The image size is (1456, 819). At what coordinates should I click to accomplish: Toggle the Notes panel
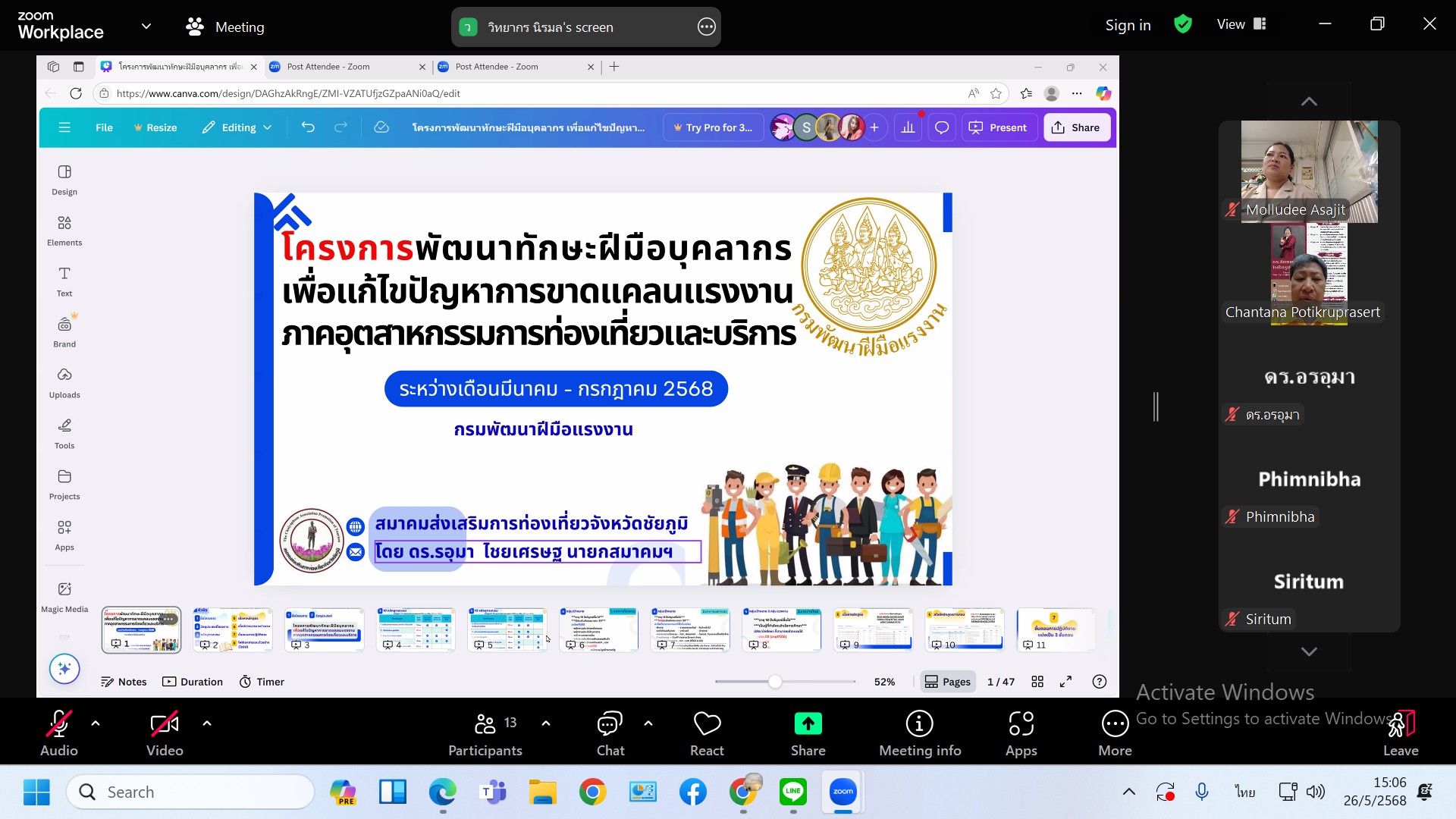pyautogui.click(x=124, y=682)
